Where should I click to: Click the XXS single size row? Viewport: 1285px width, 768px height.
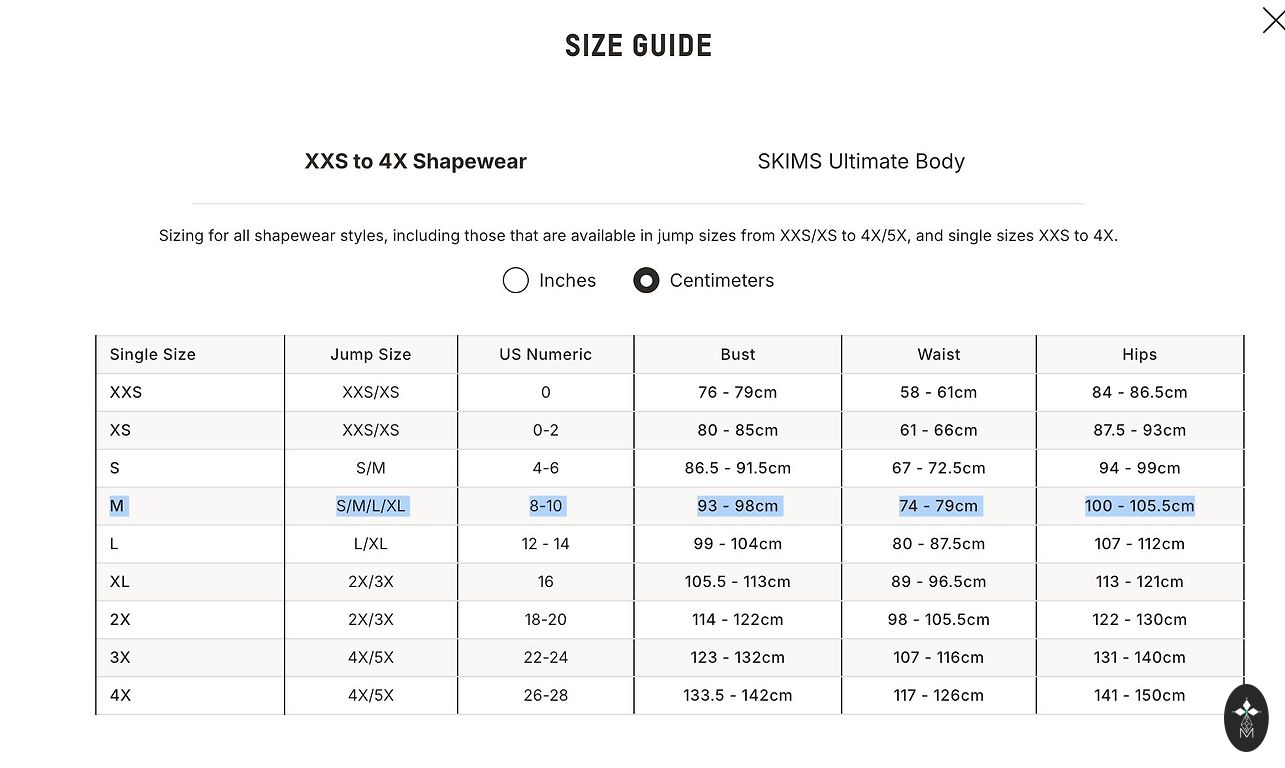(x=126, y=393)
